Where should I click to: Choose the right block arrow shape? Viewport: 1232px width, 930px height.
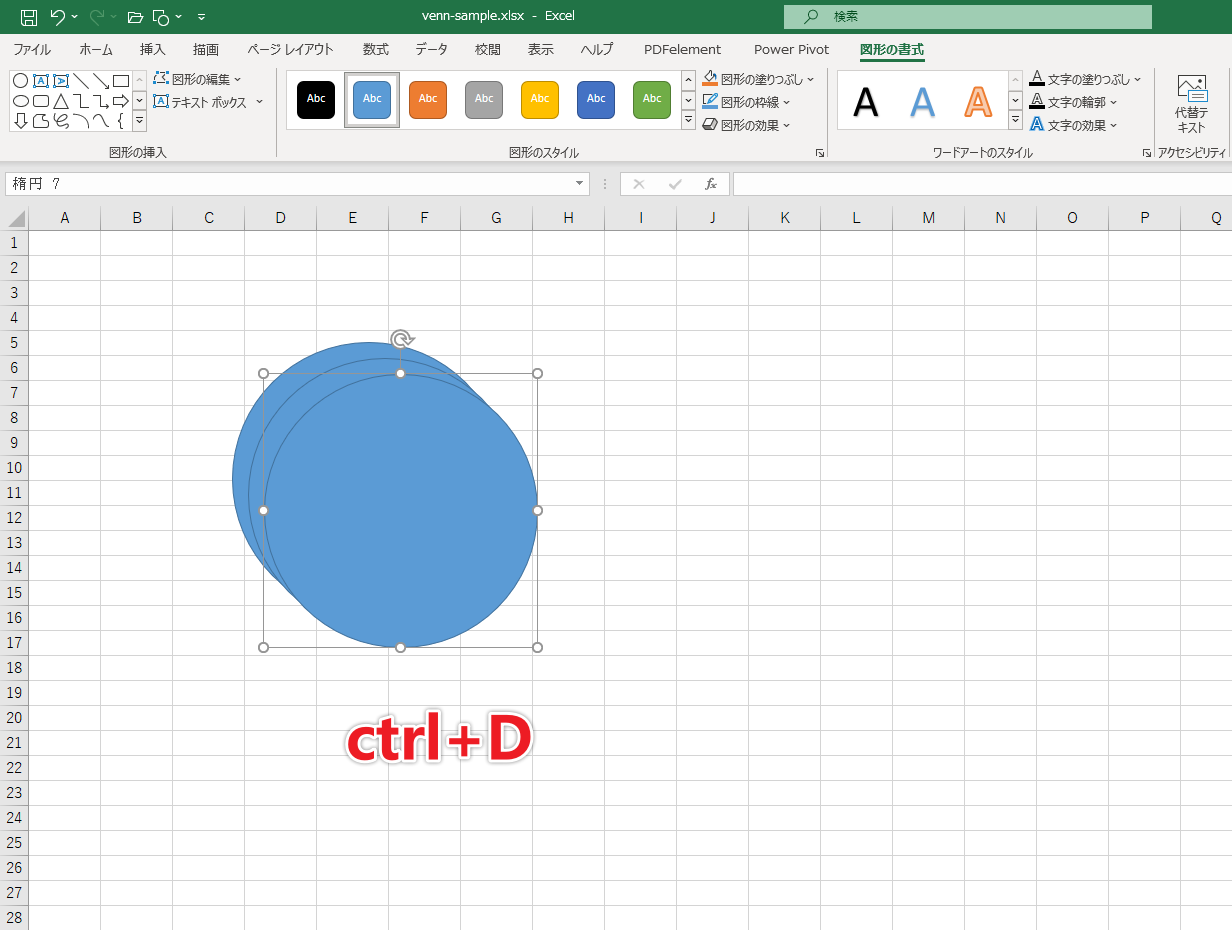[x=120, y=101]
